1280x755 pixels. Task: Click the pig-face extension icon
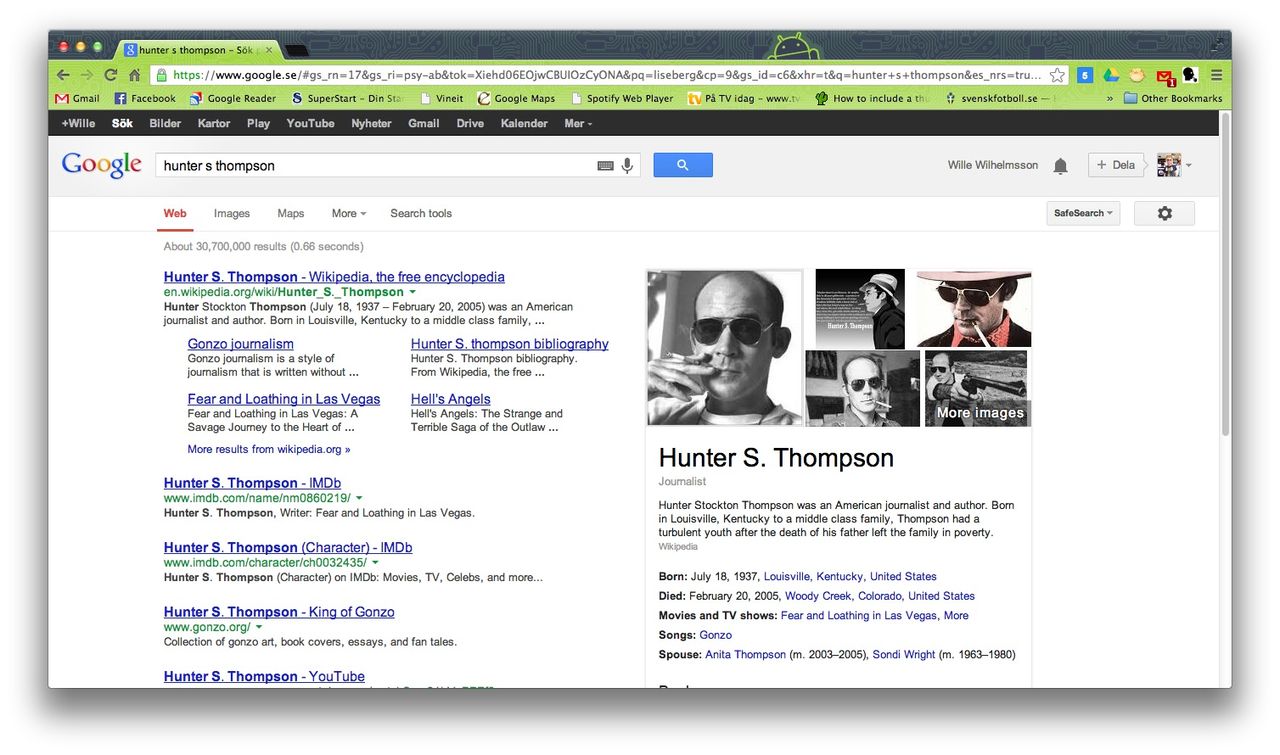(1137, 75)
